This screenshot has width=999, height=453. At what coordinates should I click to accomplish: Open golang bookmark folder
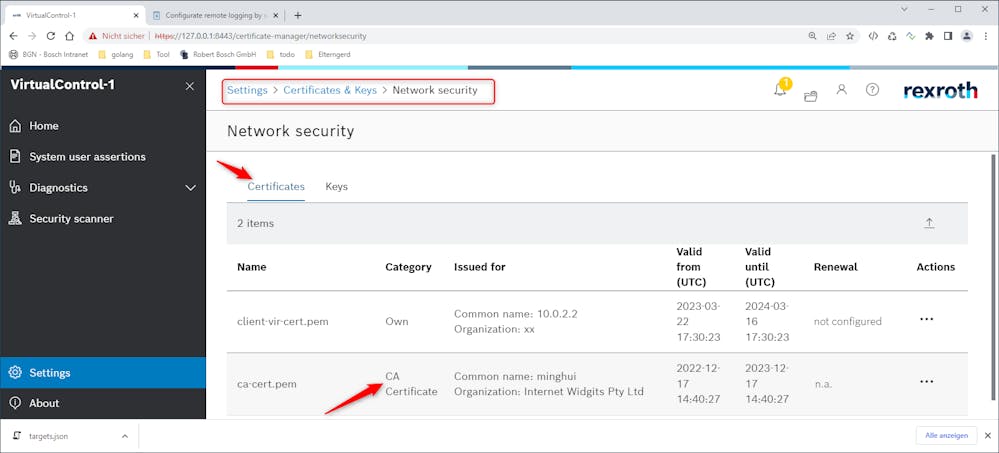[117, 54]
